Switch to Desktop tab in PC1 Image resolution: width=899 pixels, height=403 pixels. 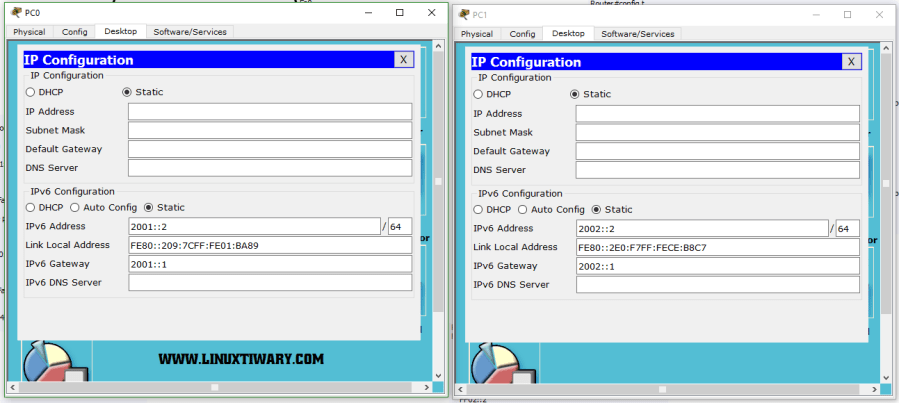point(569,34)
